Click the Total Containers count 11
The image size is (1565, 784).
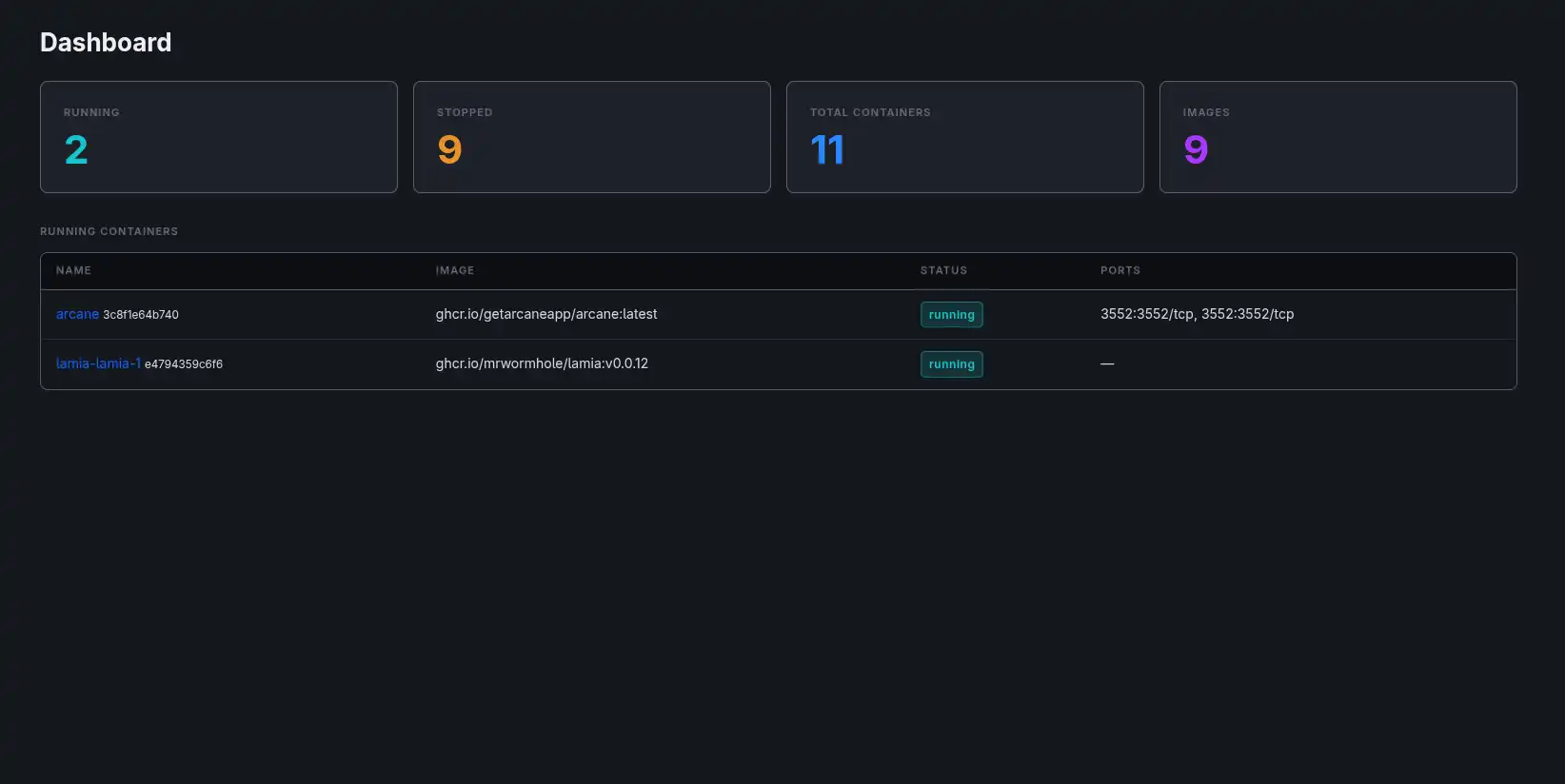coord(827,149)
